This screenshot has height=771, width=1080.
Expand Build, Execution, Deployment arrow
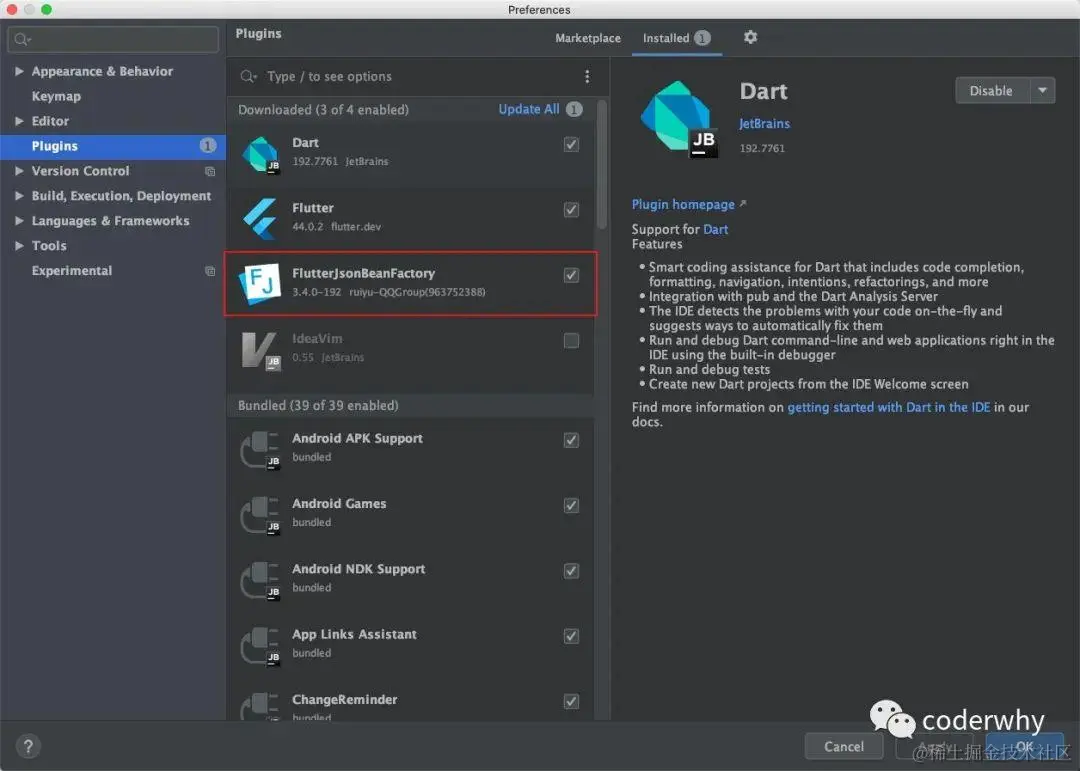[19, 196]
